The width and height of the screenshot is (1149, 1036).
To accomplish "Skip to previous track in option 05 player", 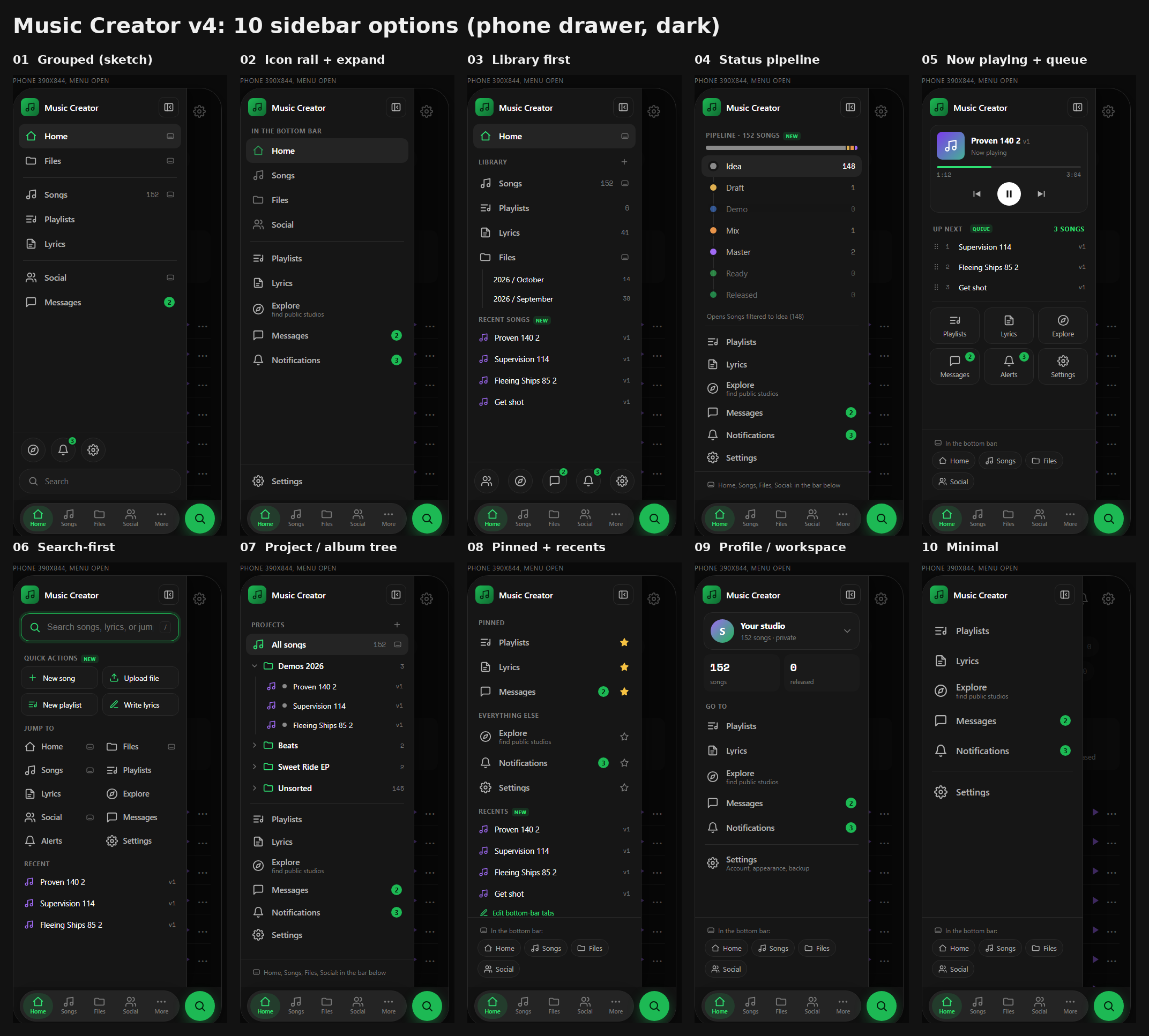I will tap(977, 193).
